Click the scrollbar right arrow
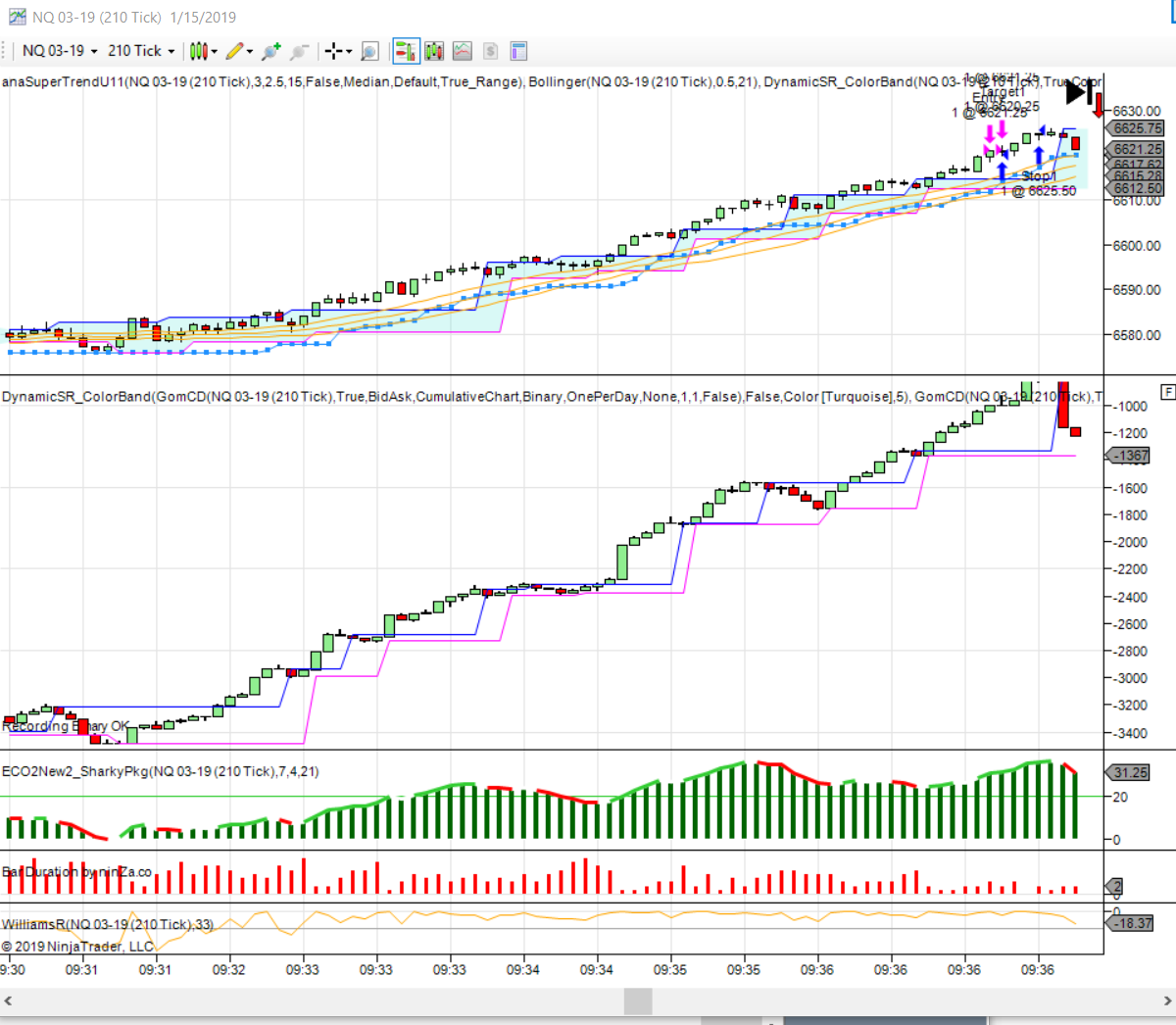 click(1167, 1001)
